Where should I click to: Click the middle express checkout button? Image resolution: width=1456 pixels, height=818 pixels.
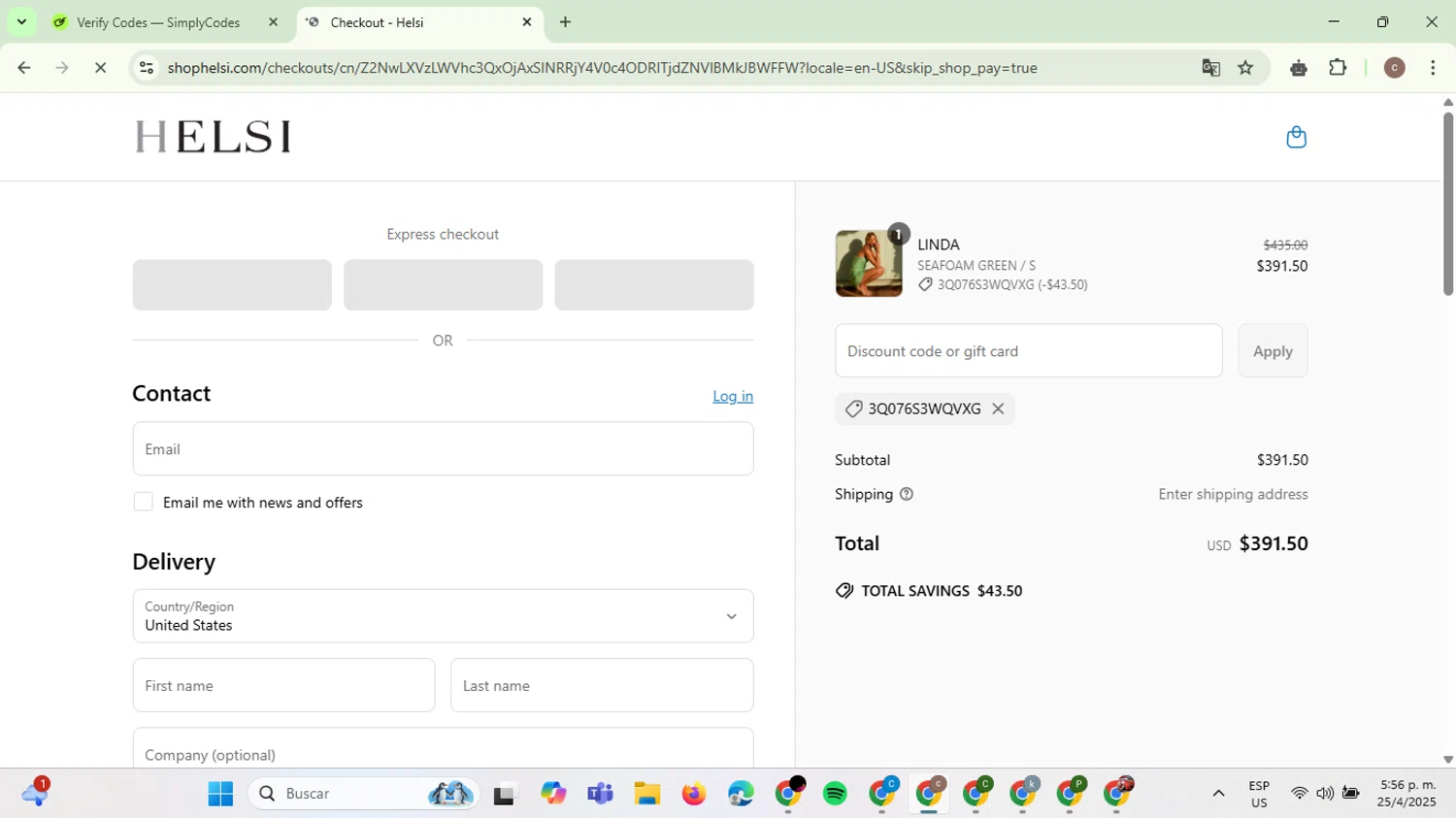[443, 284]
